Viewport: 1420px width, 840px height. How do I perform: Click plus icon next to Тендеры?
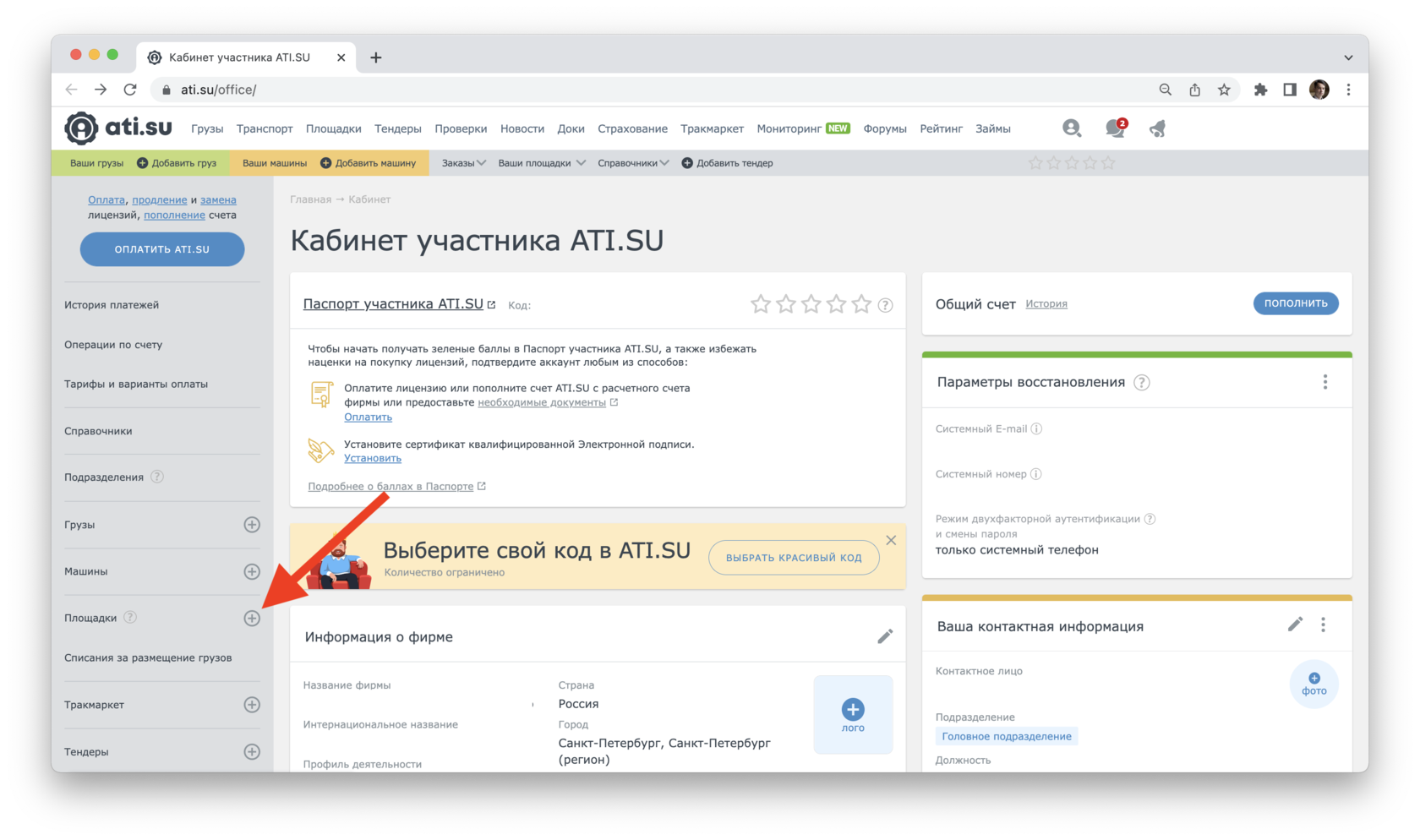[252, 751]
